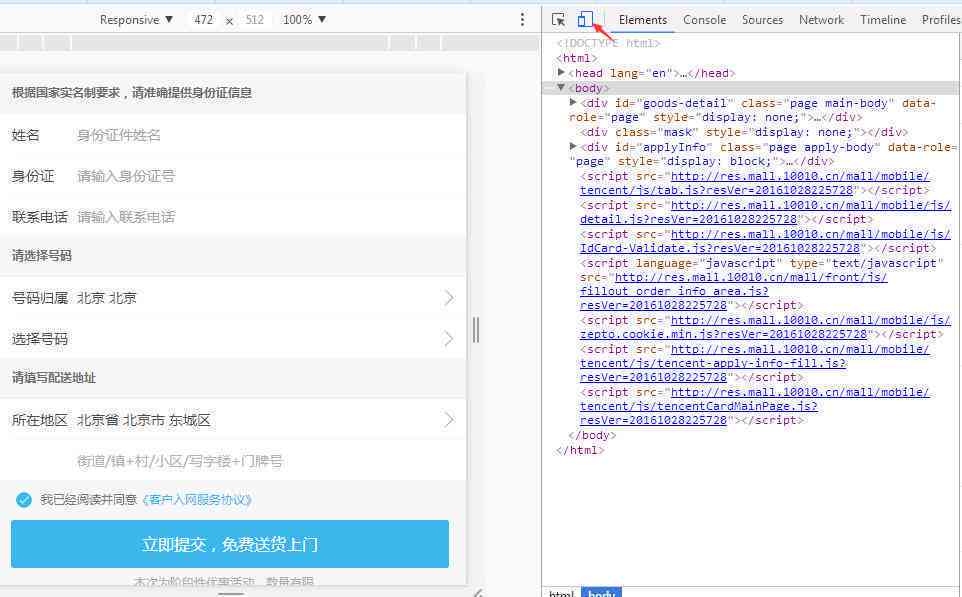
Task: Open the 所在地区 row chevron
Action: tap(449, 420)
